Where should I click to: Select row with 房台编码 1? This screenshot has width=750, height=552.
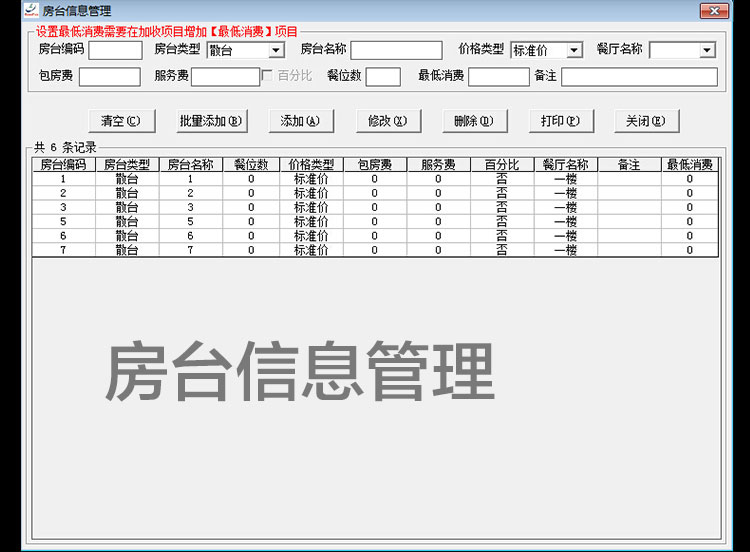pos(375,179)
